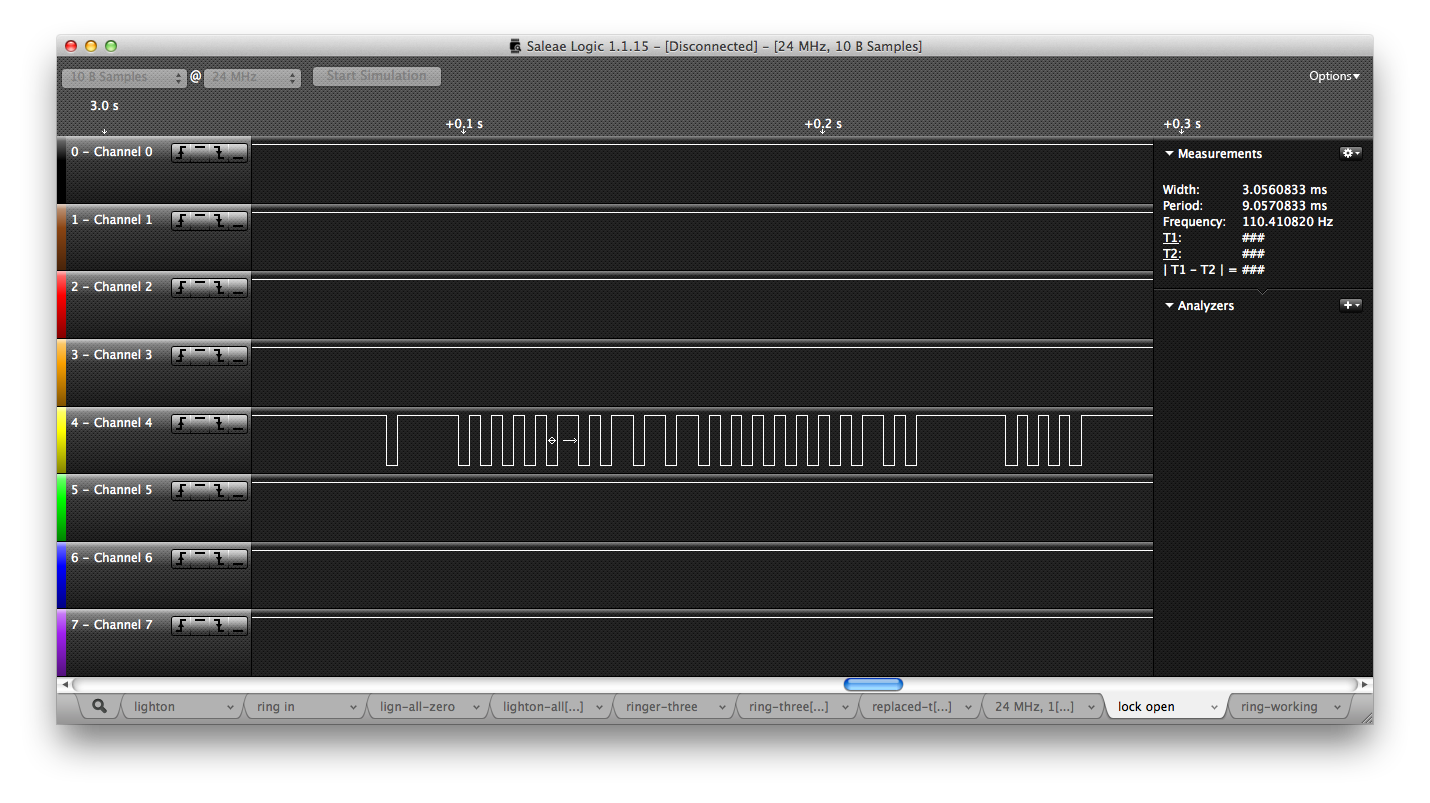Set high level trigger on Channel 1
Image resolution: width=1430 pixels, height=803 pixels.
pyautogui.click(x=200, y=221)
